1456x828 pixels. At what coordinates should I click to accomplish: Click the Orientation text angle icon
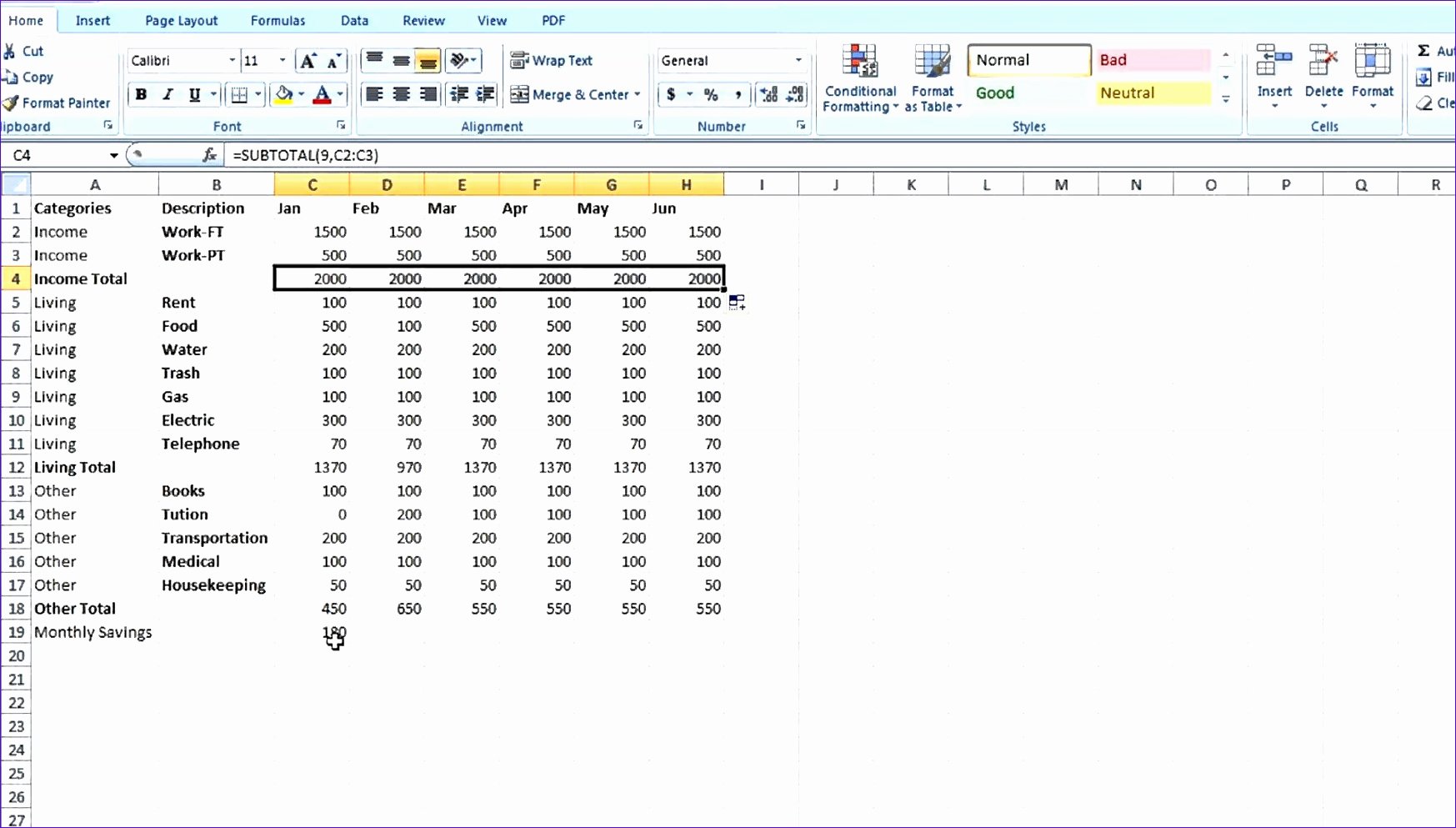point(459,60)
